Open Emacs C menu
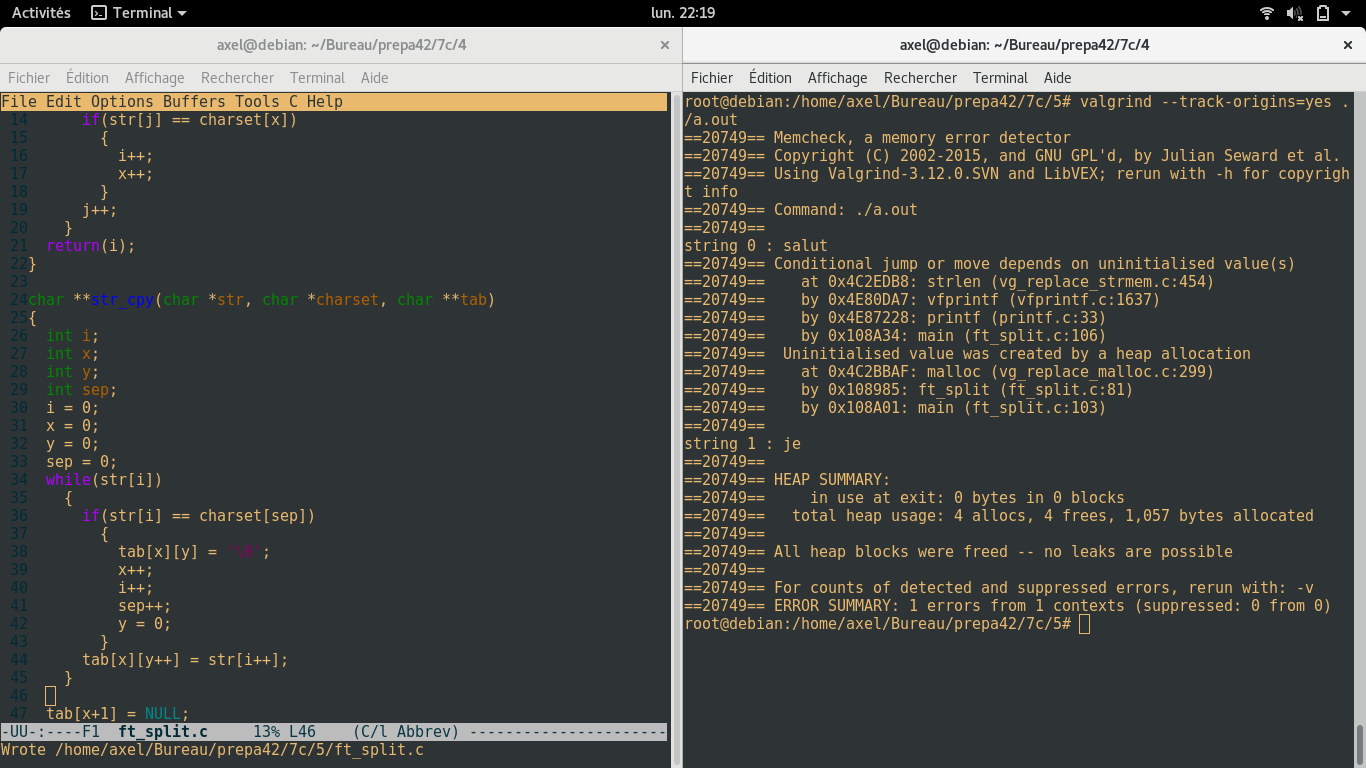This screenshot has width=1366, height=768. [293, 102]
